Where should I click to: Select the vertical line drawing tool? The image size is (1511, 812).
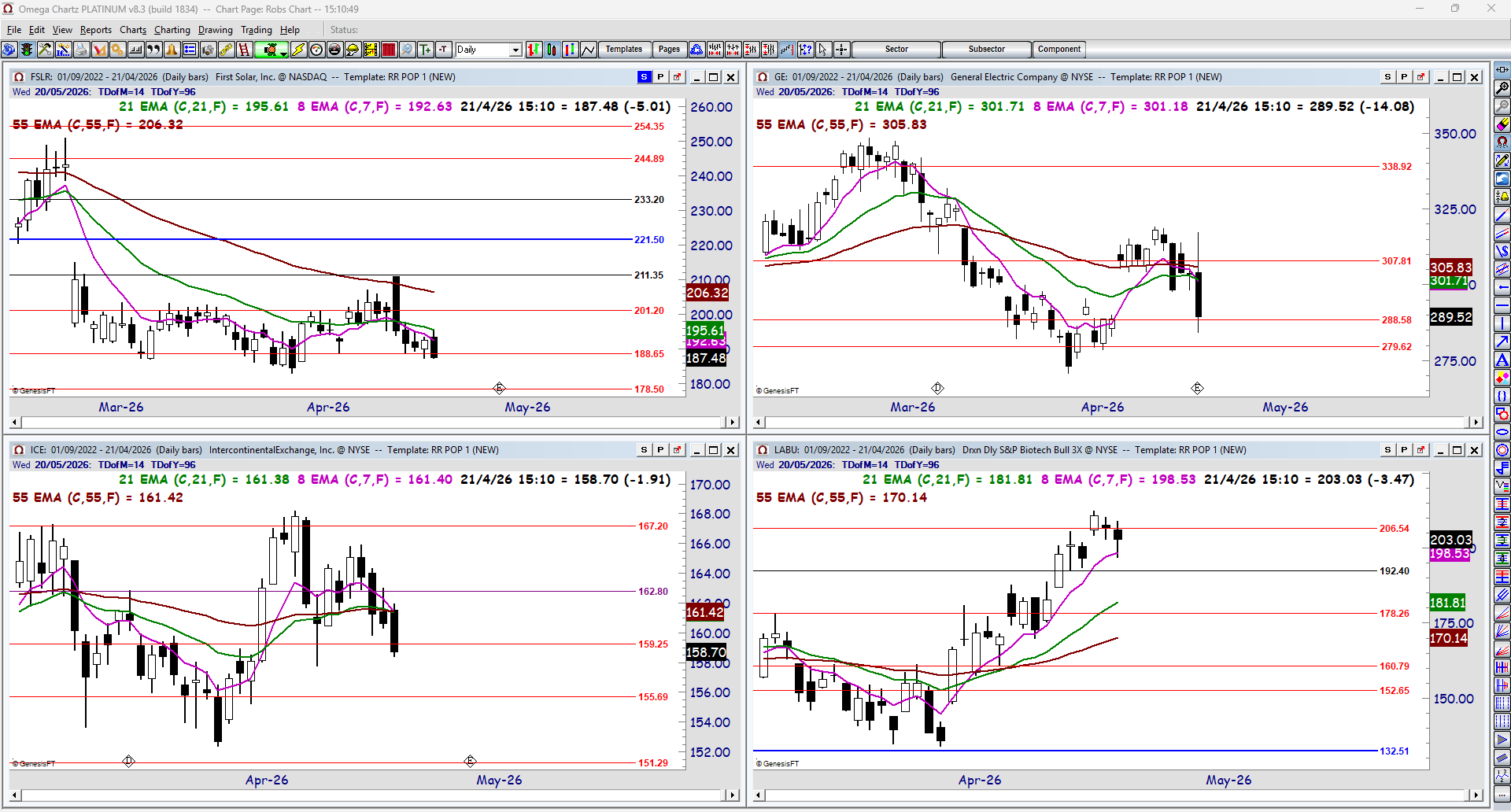(x=1502, y=323)
